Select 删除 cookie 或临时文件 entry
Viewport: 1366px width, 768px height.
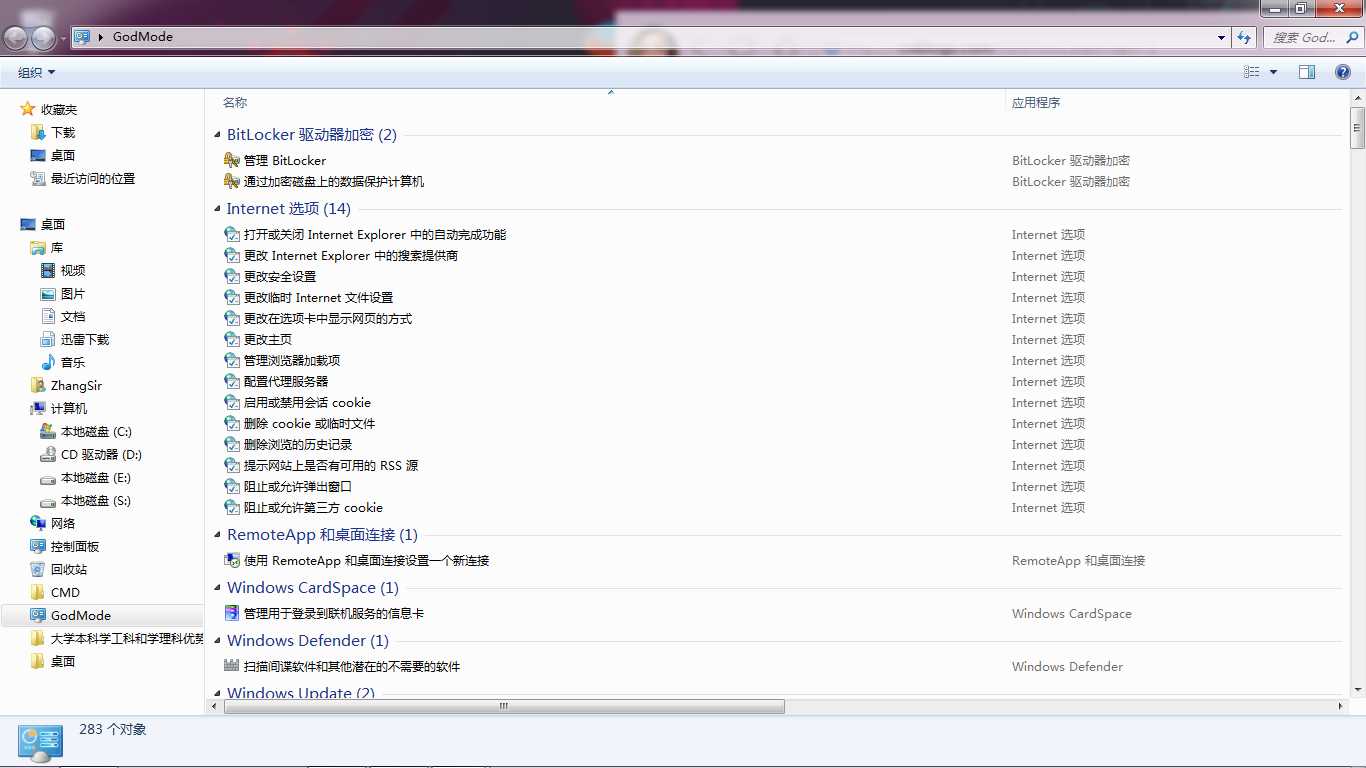309,423
